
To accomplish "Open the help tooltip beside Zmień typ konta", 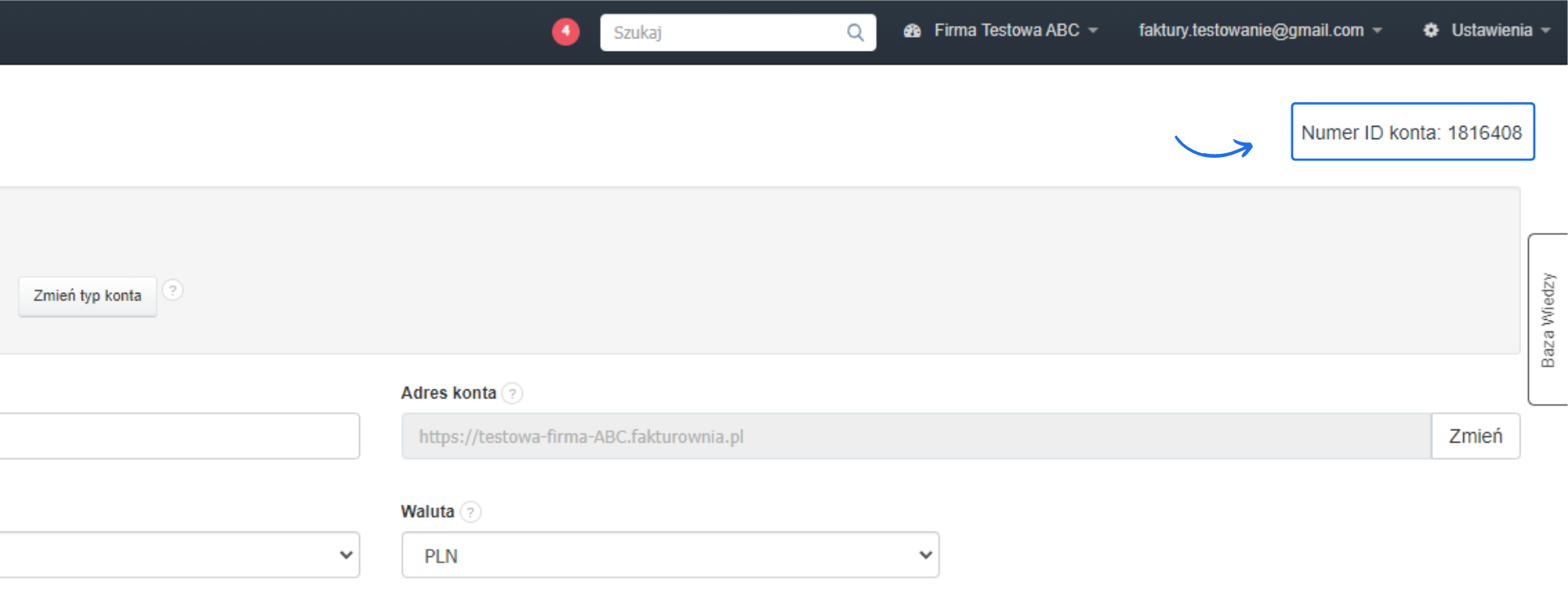I will (173, 290).
